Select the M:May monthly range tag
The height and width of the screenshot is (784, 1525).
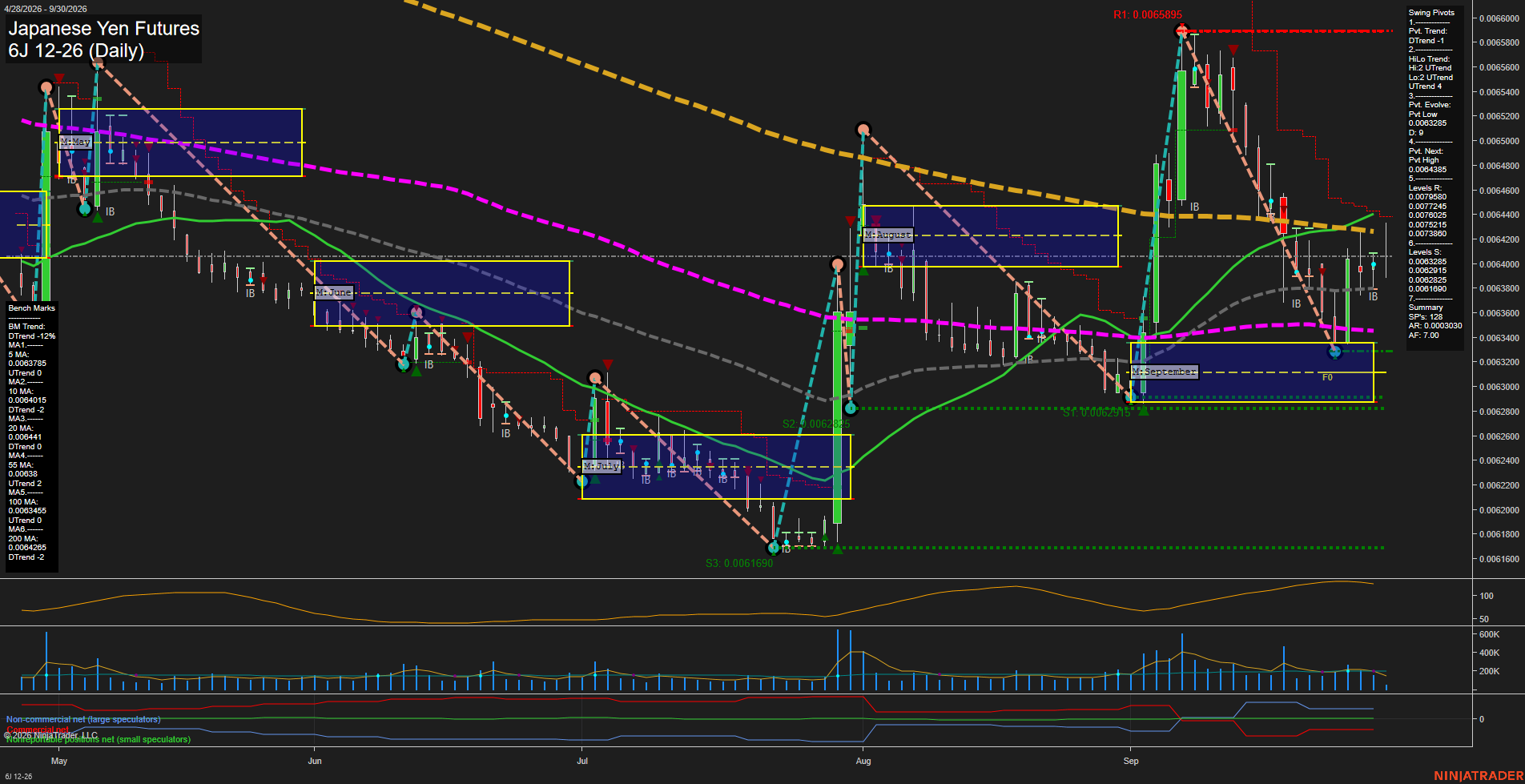(75, 142)
